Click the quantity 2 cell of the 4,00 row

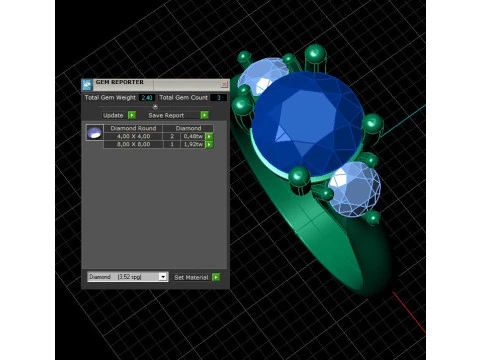coord(172,136)
